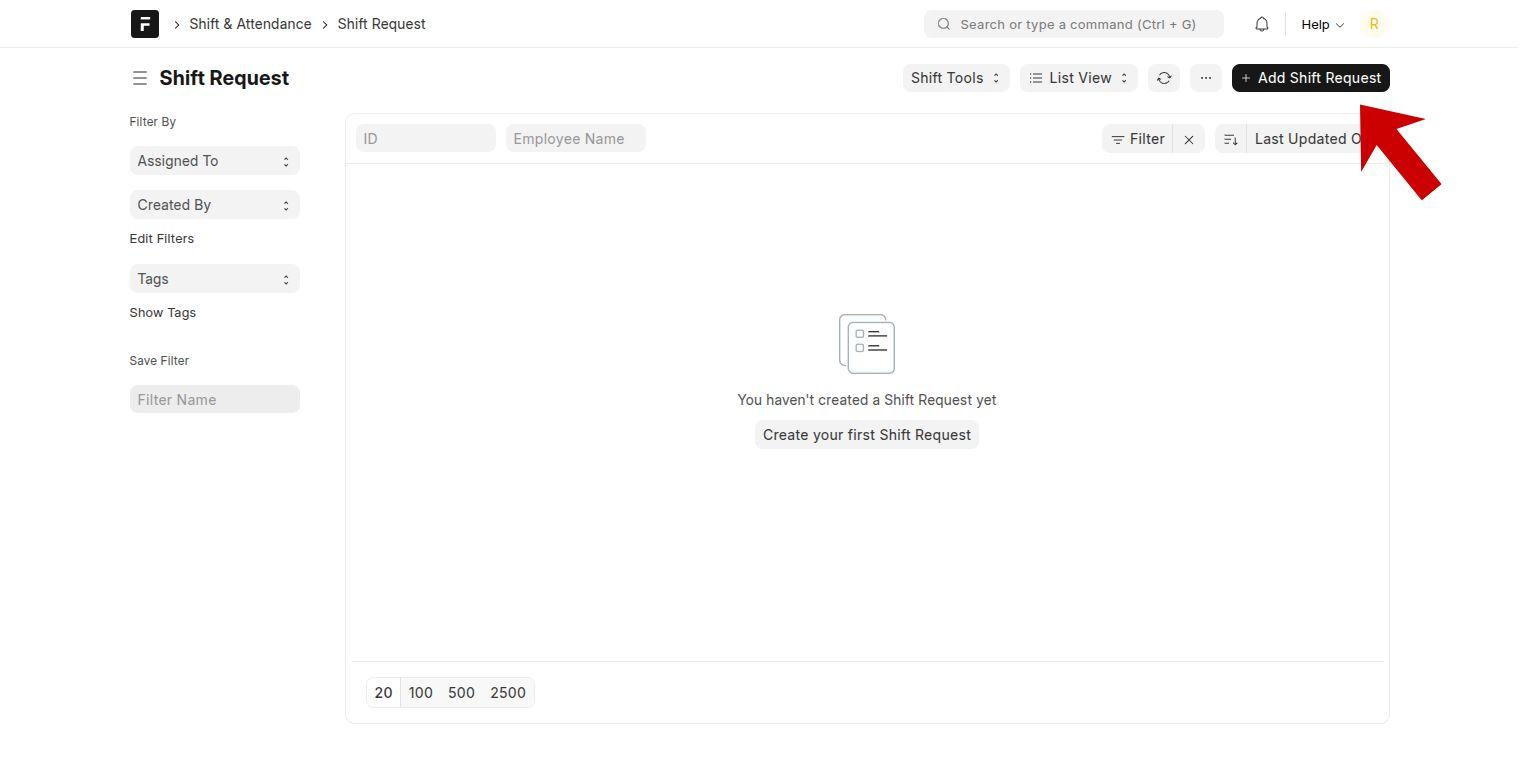Screen dimensions: 1522x781
Task: Click the Filter By label
Action: (x=153, y=122)
